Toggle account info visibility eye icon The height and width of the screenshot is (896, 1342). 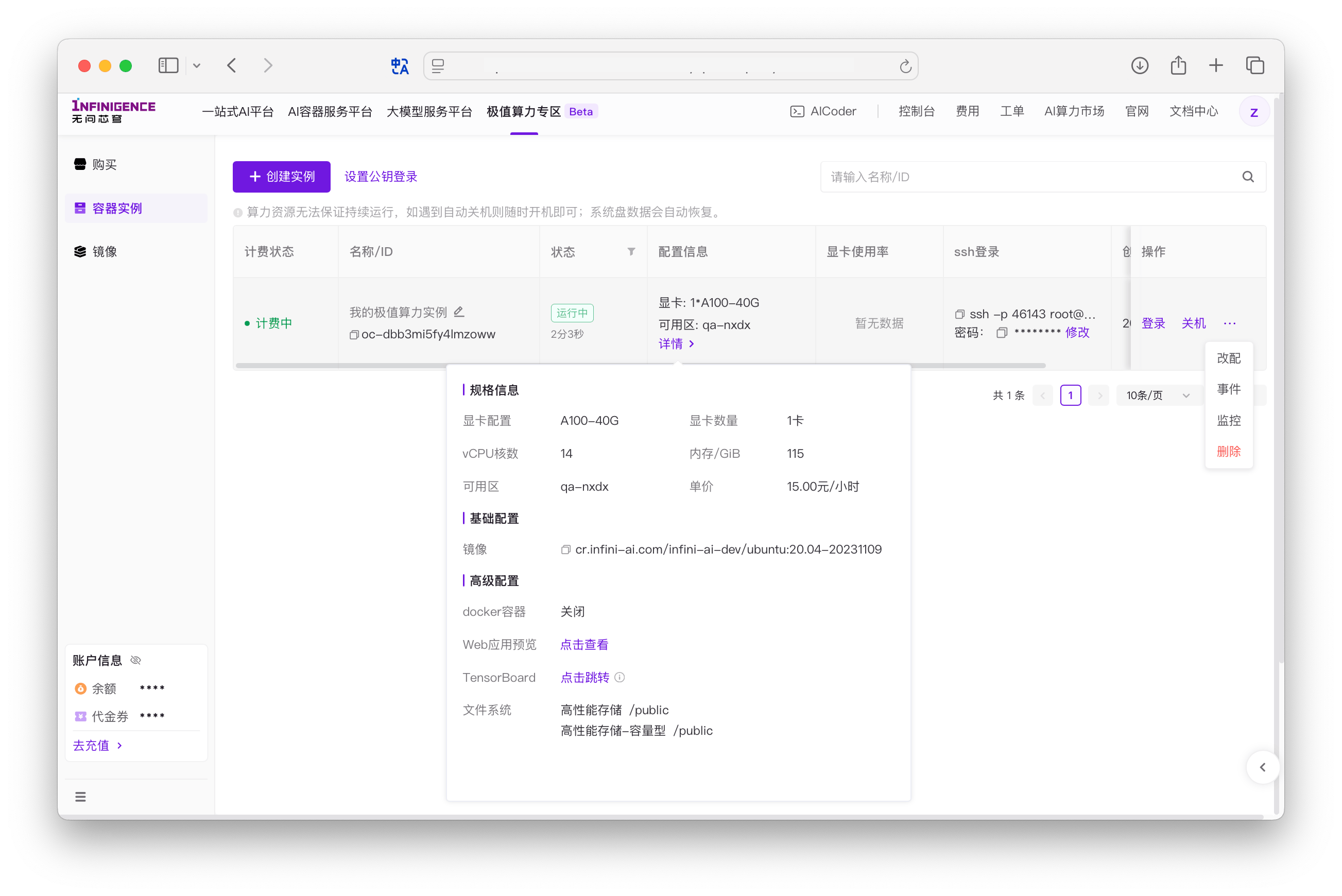click(x=135, y=661)
